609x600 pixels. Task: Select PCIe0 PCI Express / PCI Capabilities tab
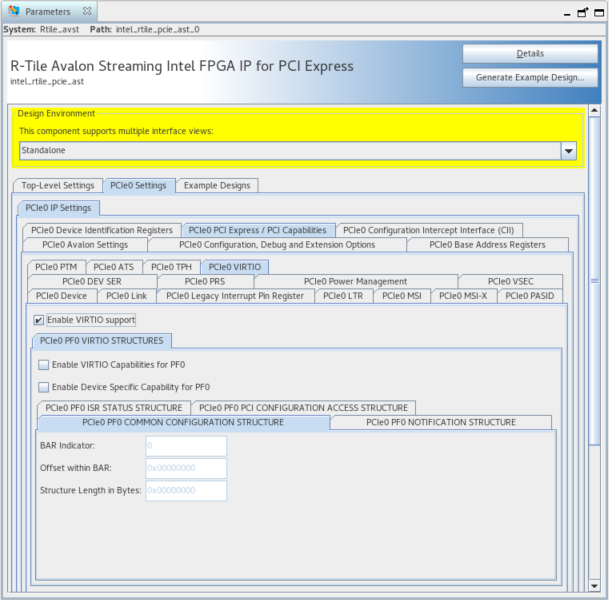click(258, 230)
